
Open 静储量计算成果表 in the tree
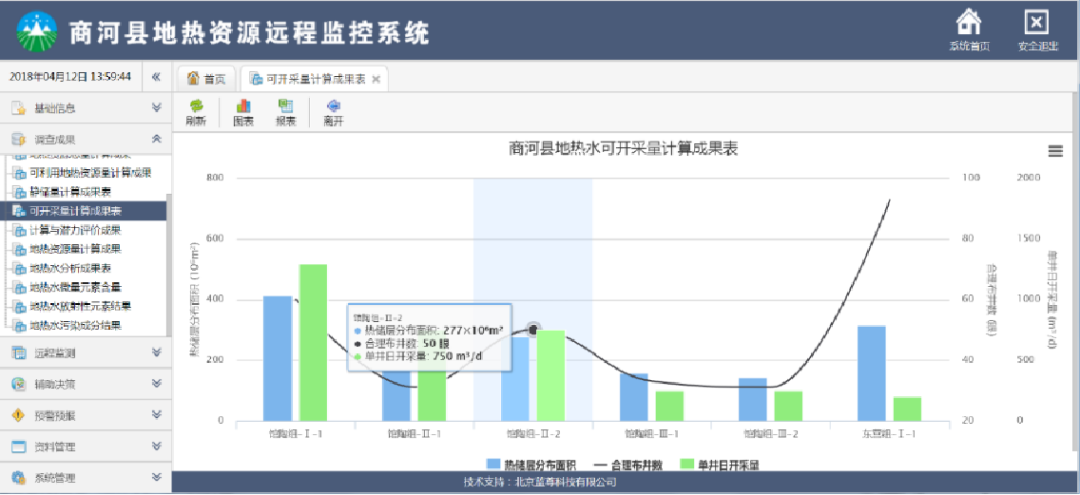pos(71,191)
